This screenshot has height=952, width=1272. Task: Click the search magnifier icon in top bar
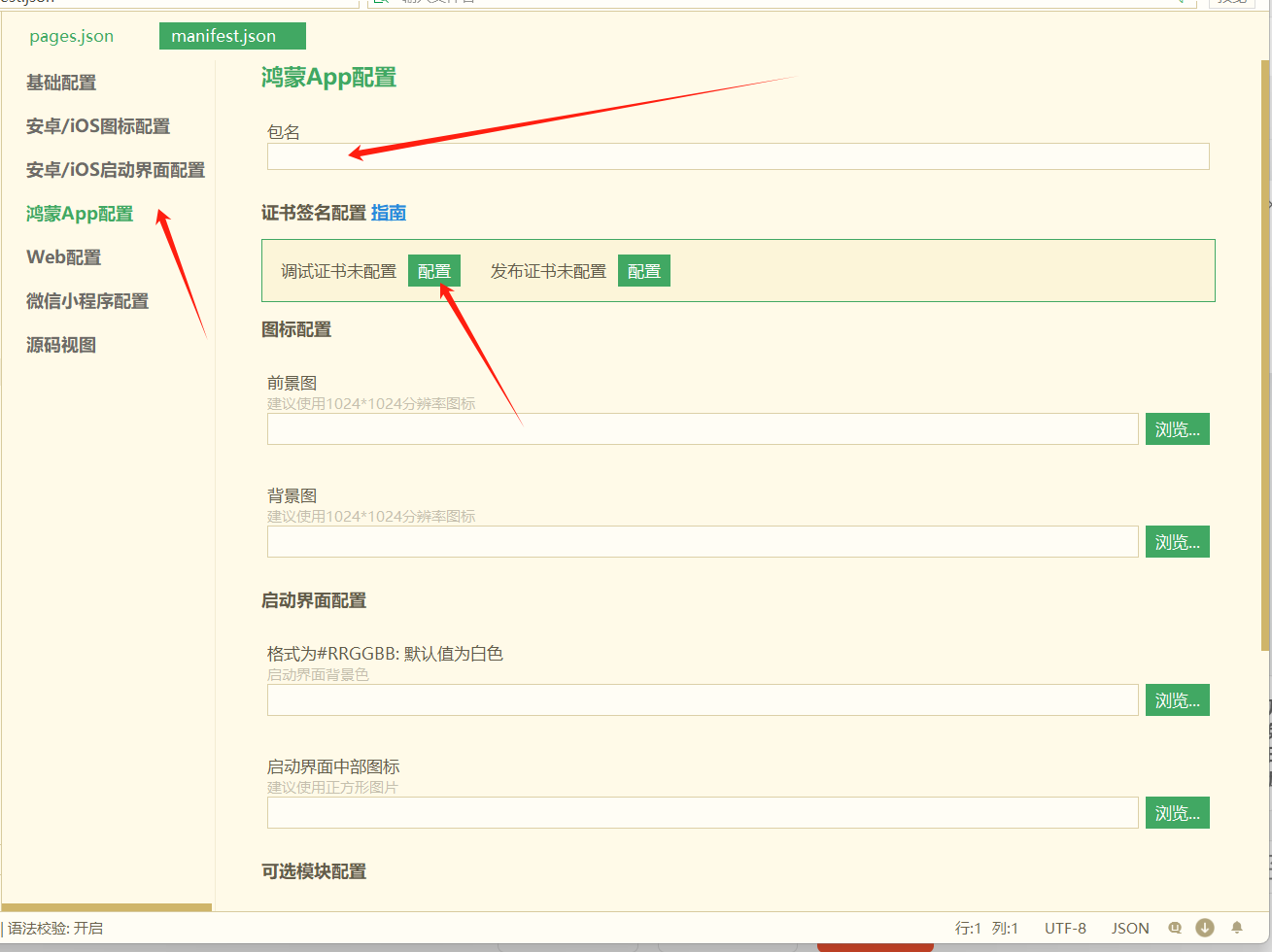(x=1179, y=3)
